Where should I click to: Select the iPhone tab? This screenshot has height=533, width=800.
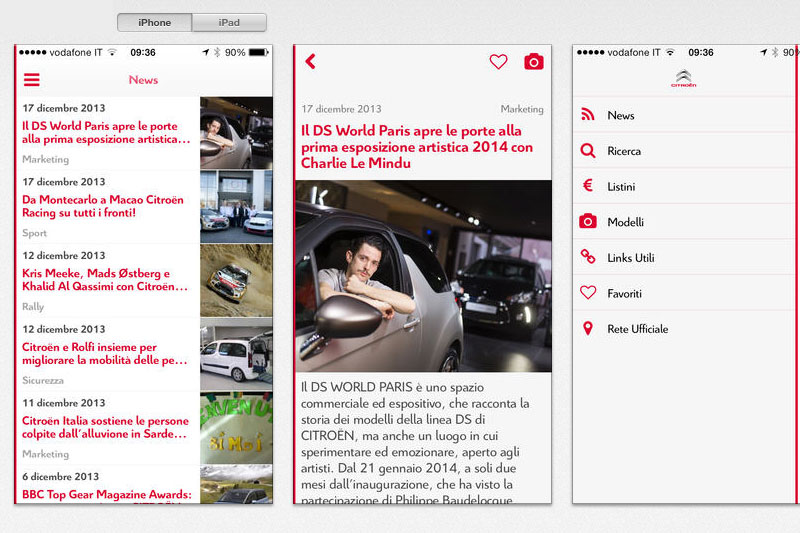pos(154,22)
